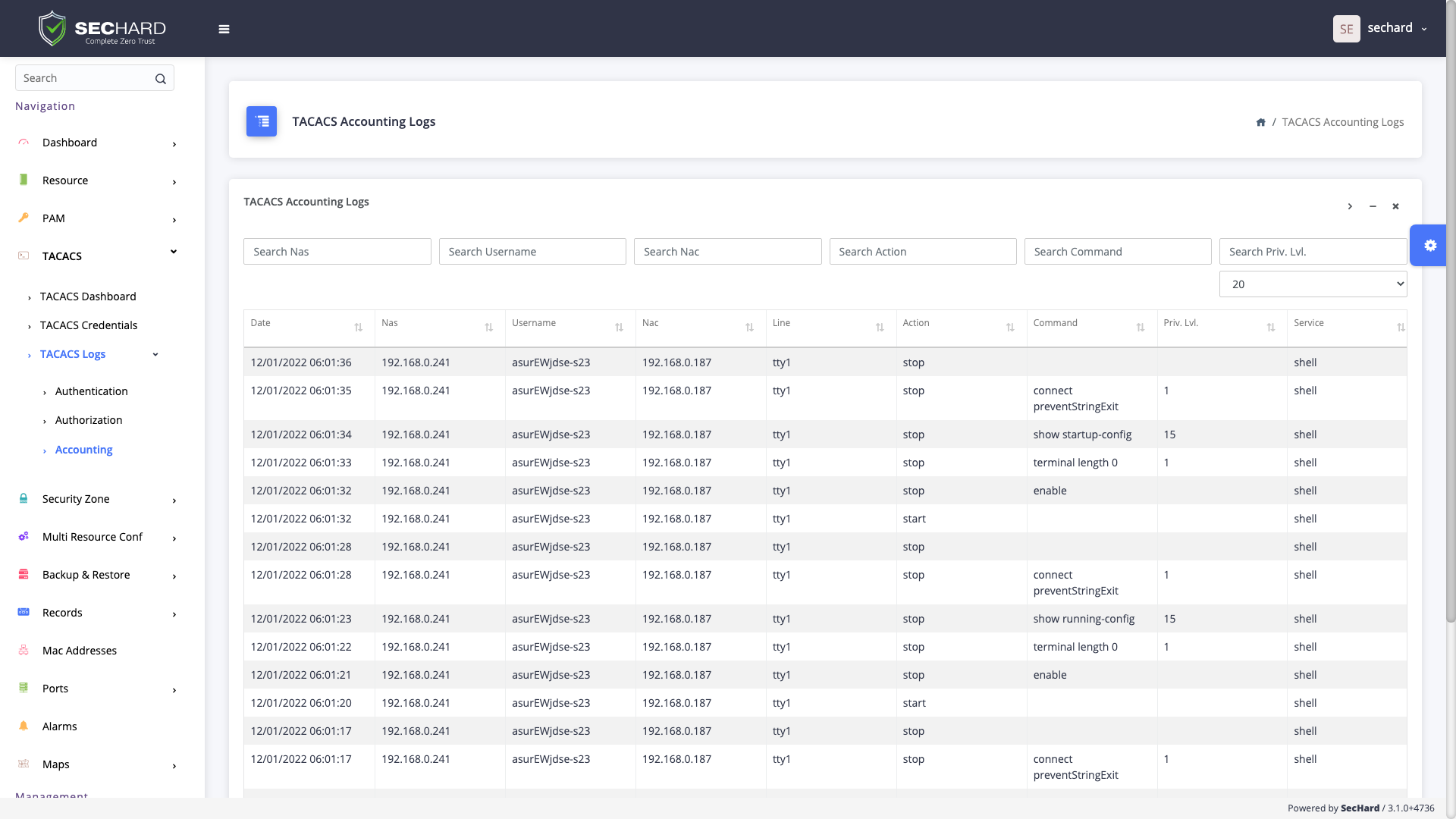Click the sidebar search magnifier icon
Viewport: 1456px width, 819px height.
[x=160, y=79]
